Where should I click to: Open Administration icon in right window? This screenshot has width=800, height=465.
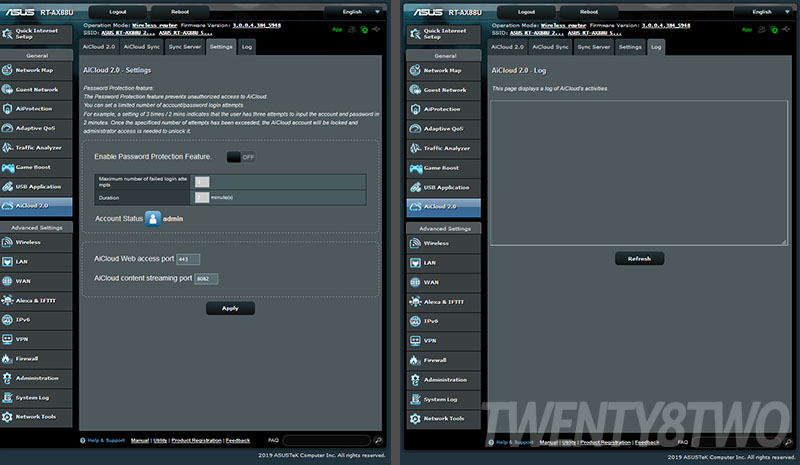coord(415,380)
